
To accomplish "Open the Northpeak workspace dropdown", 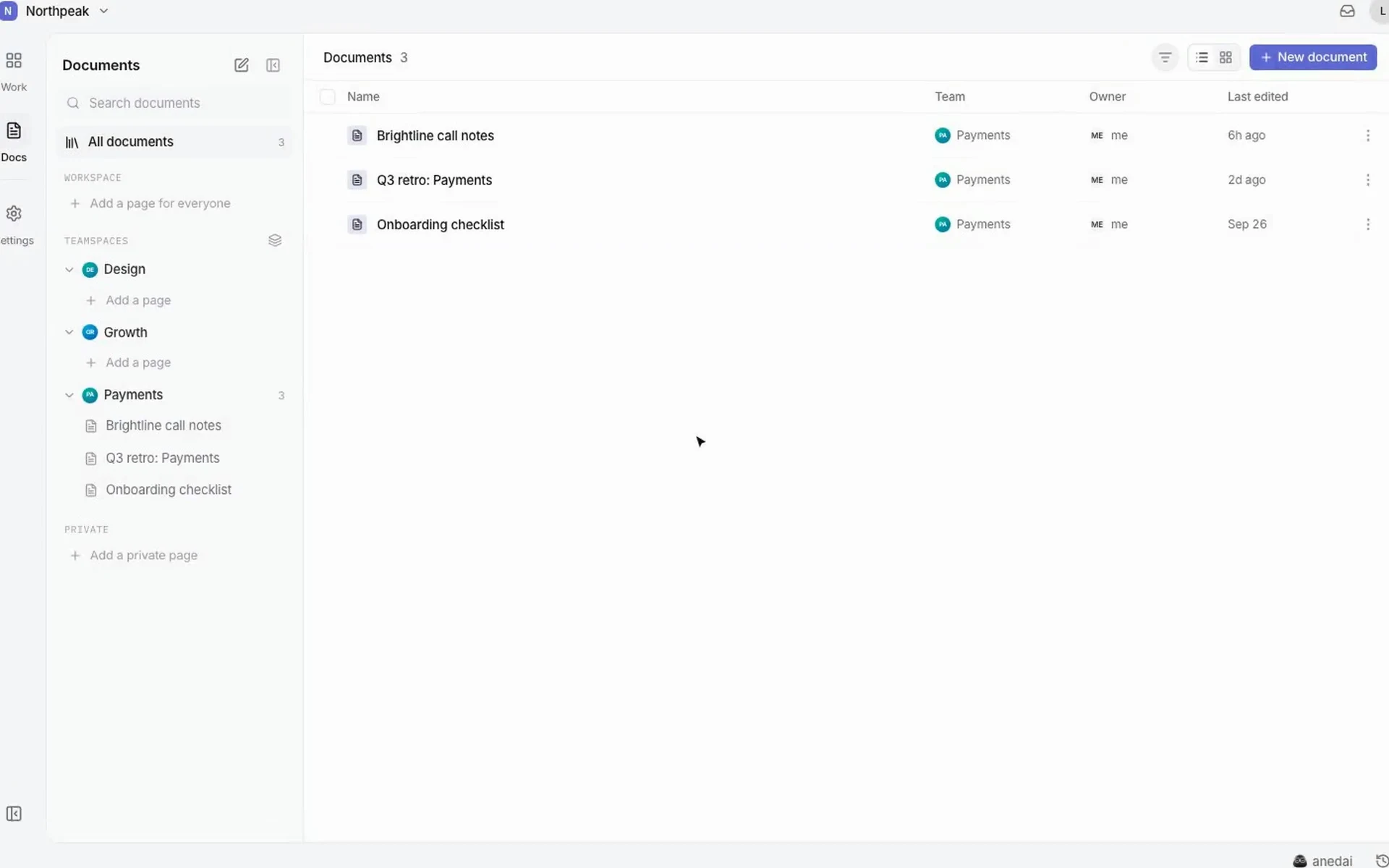I will click(56, 11).
